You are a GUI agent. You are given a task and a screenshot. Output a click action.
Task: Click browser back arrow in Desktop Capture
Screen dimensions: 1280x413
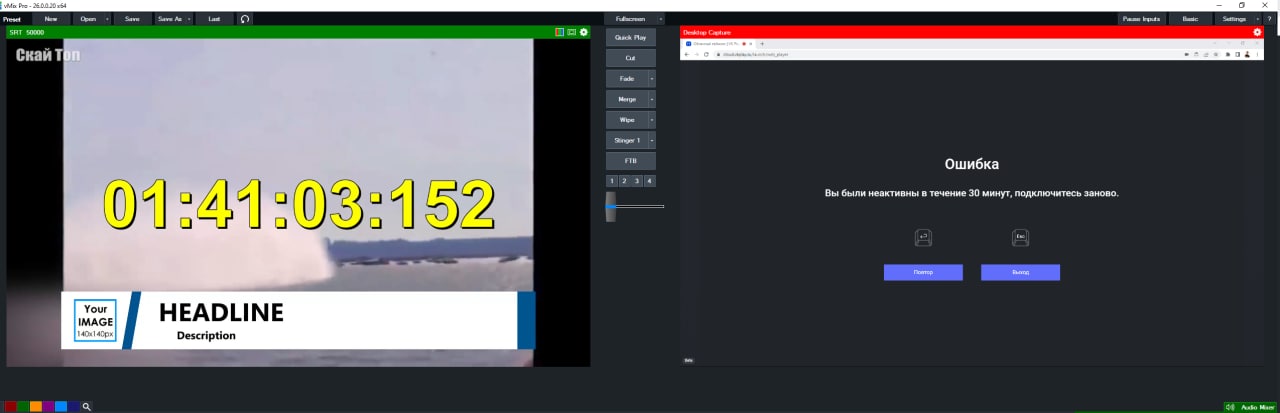point(686,54)
